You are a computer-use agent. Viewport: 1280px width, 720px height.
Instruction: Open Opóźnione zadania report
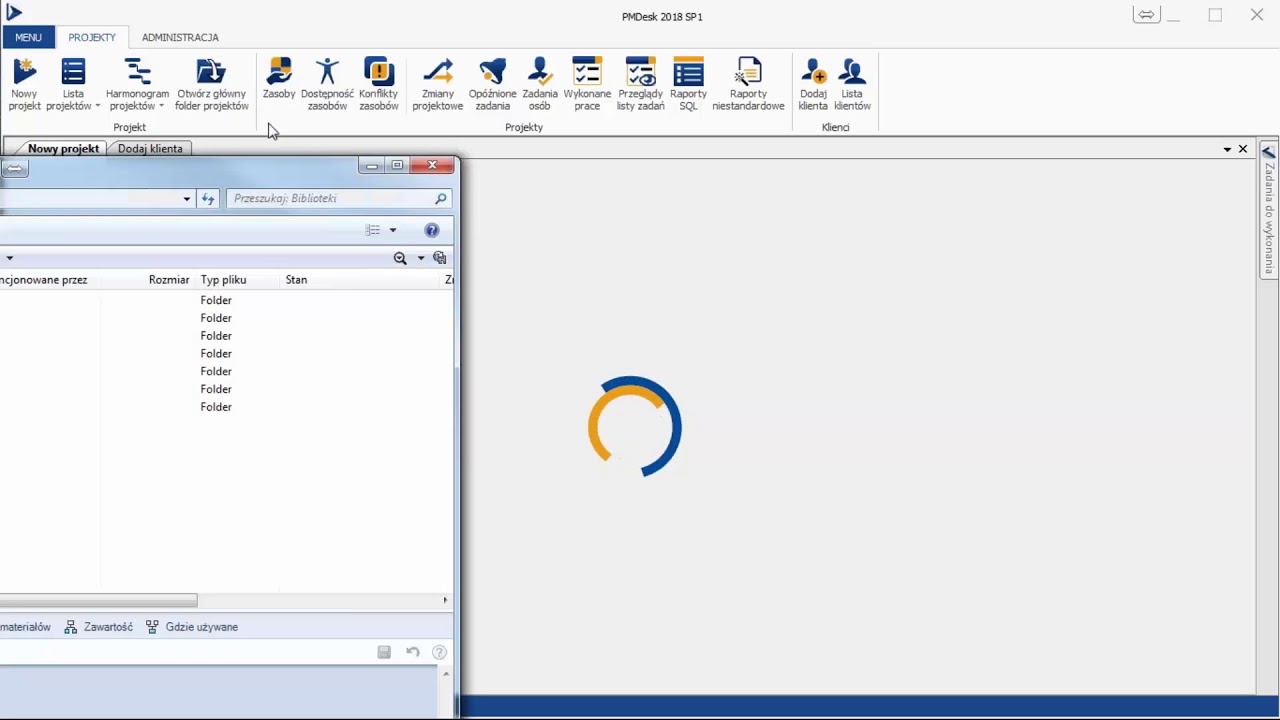pyautogui.click(x=492, y=84)
